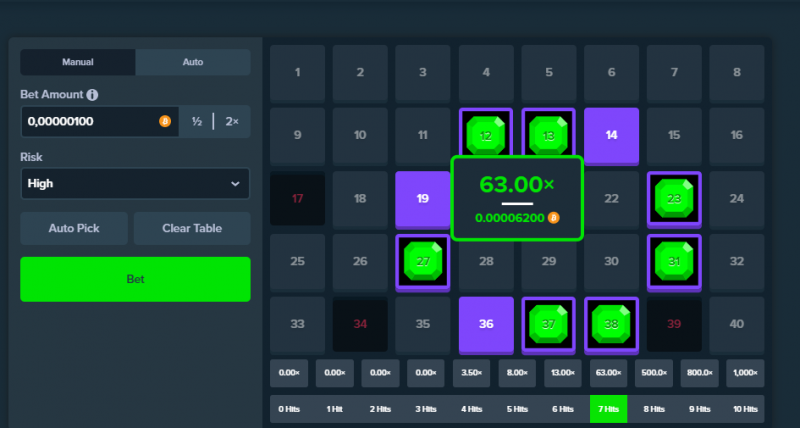Halve the bet with the ½ button
This screenshot has width=800, height=428.
point(197,121)
